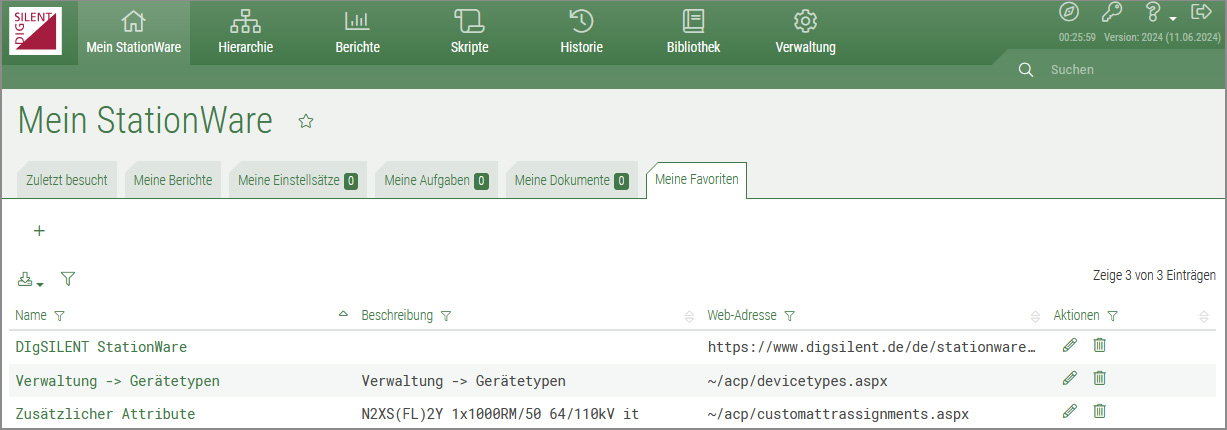The height and width of the screenshot is (430, 1227).
Task: Click the key icon in top bar
Action: coord(1111,12)
